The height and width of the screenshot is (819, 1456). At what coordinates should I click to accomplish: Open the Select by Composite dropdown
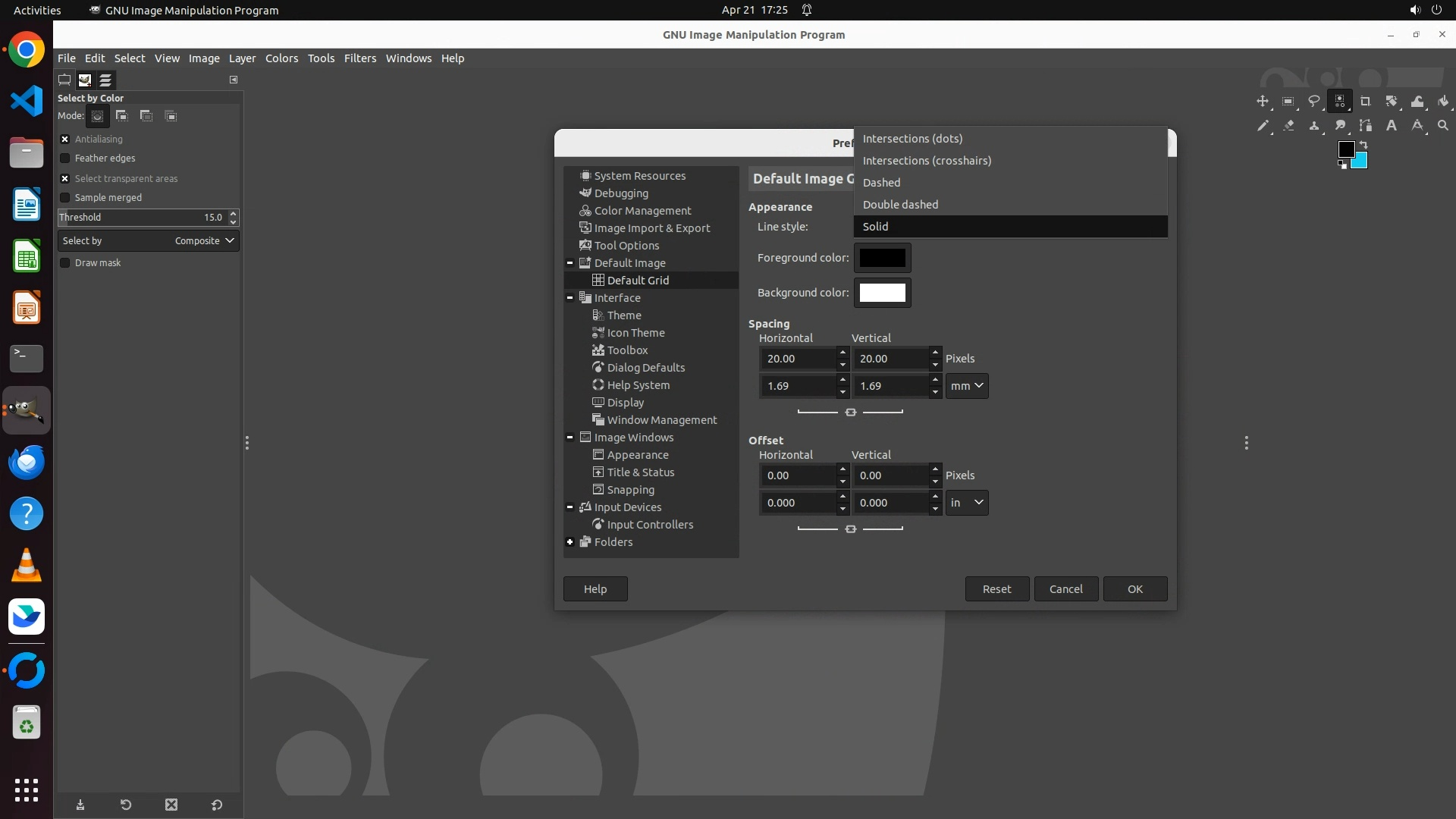[149, 241]
